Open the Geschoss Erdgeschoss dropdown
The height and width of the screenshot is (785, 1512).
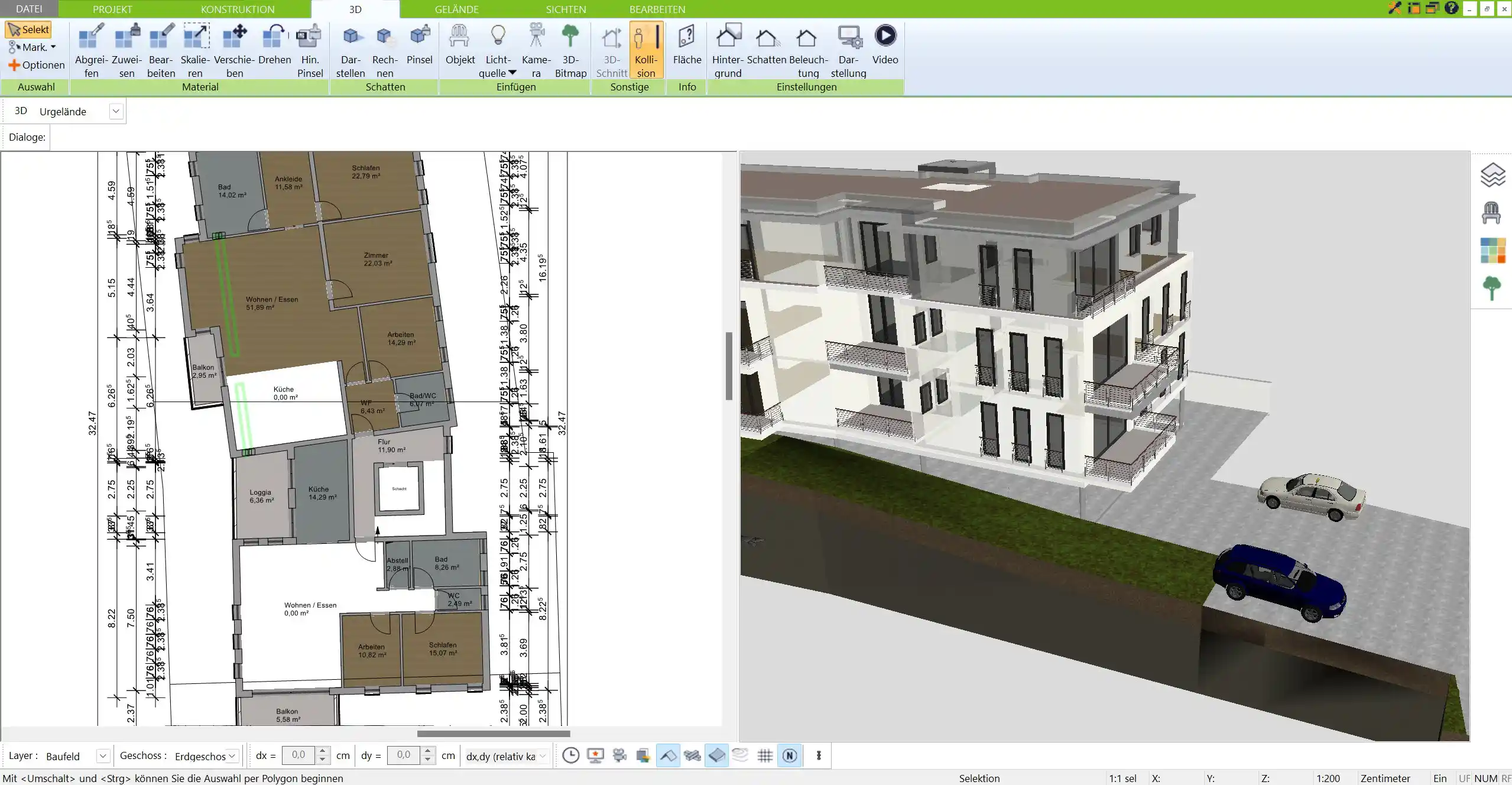(x=233, y=756)
